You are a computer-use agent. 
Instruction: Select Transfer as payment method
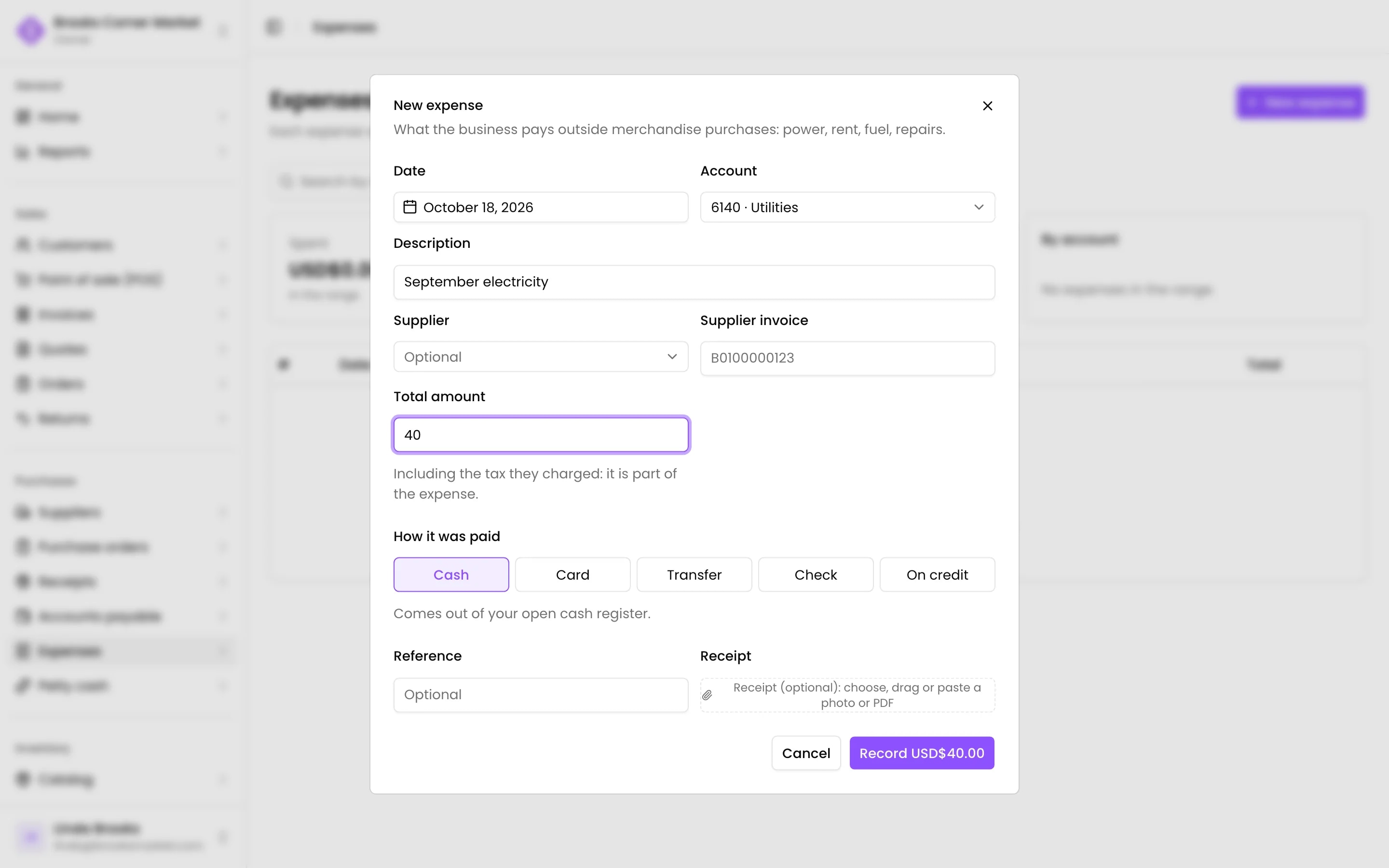coord(694,575)
